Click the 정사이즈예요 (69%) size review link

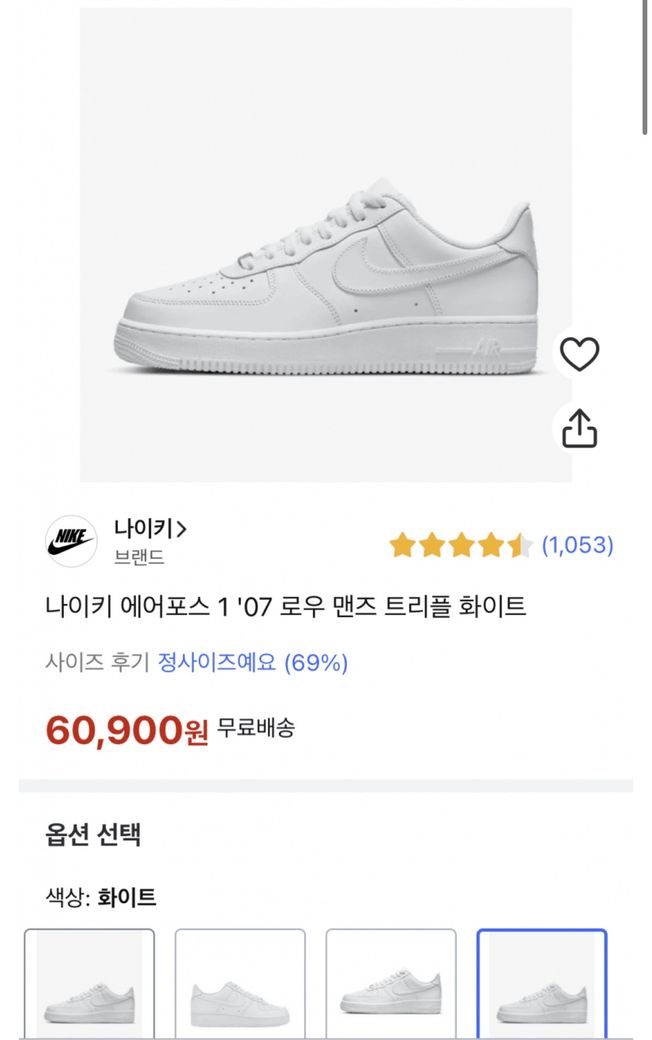pos(253,662)
